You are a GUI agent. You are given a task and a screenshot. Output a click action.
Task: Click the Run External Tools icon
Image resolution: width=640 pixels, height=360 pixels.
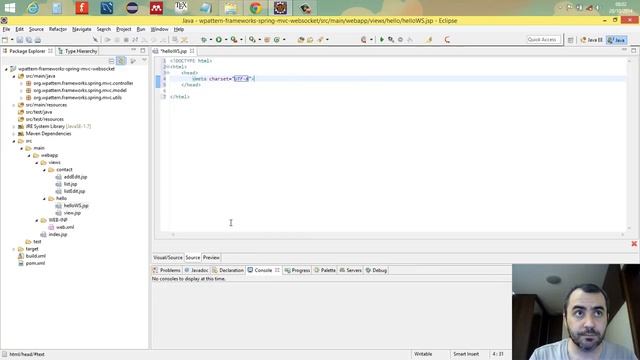234,40
